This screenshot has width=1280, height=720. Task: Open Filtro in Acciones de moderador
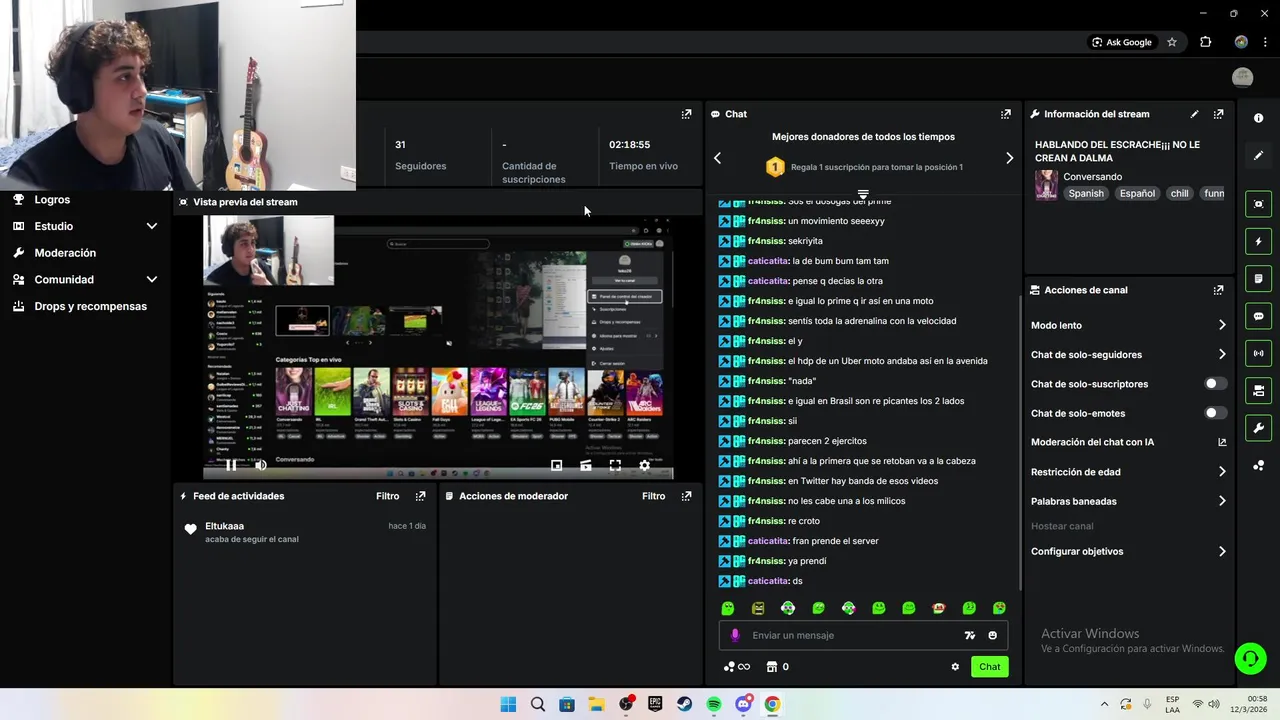point(653,496)
